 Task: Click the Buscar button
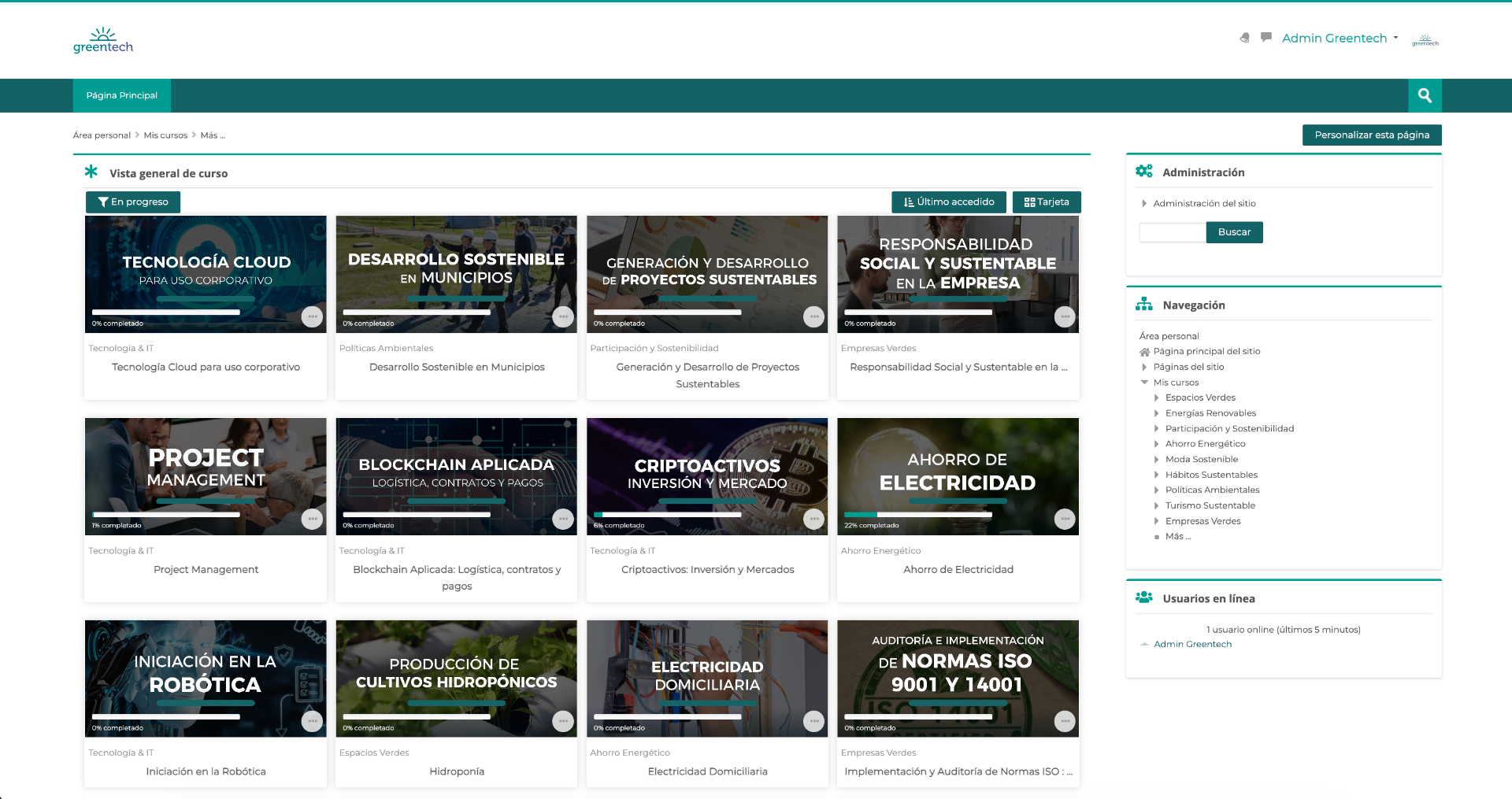[x=1234, y=232]
